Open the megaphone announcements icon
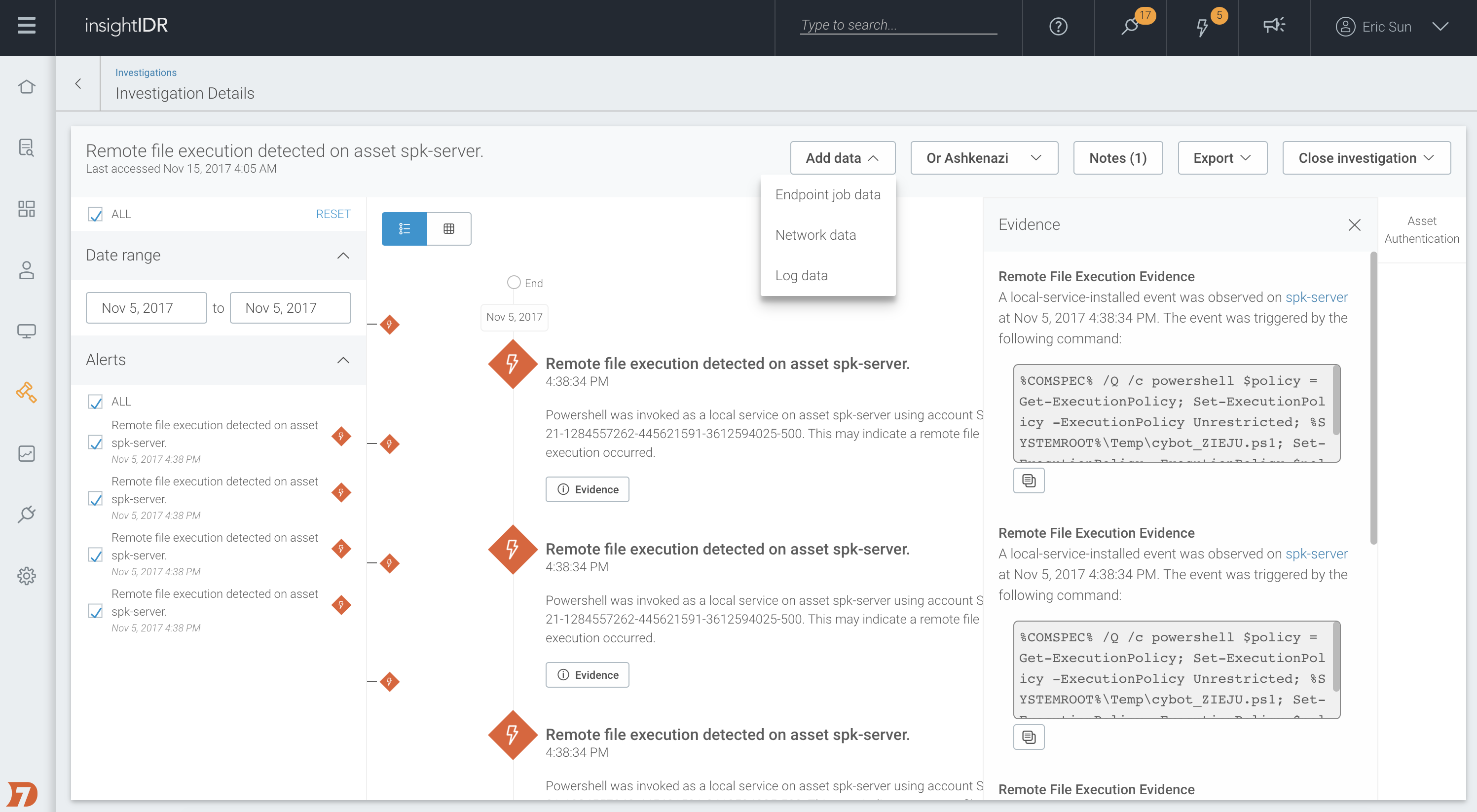Screen dimensions: 1477x812 click(x=1273, y=26)
